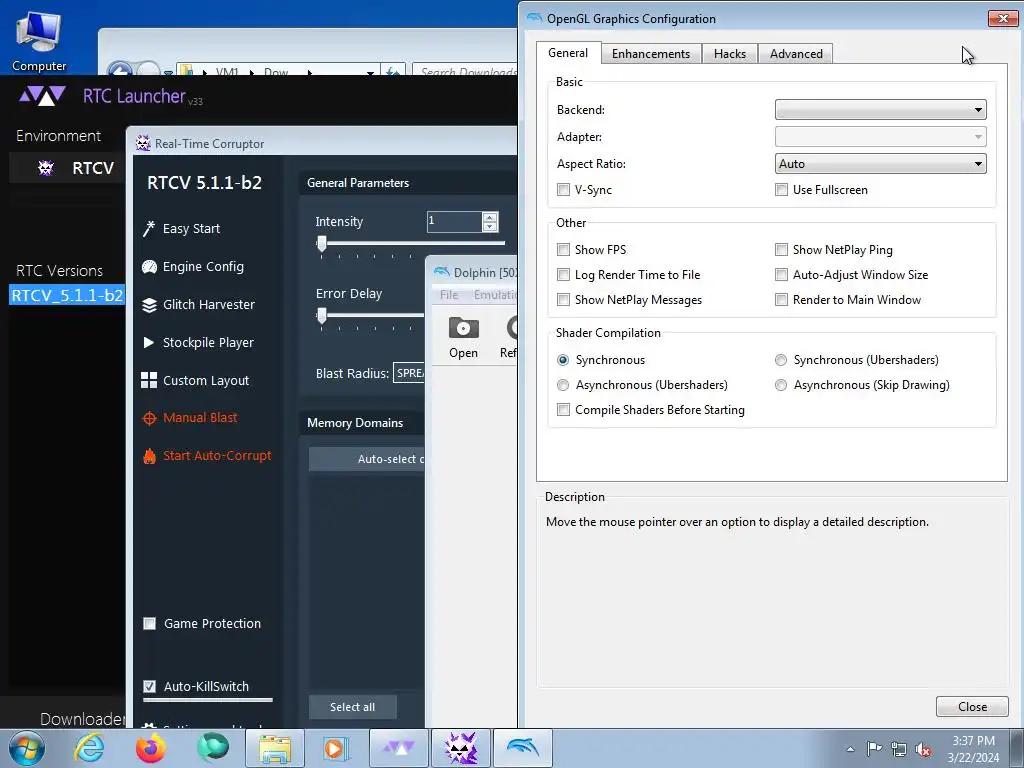Open Computer desktop icon
This screenshot has width=1024, height=768.
click(39, 40)
